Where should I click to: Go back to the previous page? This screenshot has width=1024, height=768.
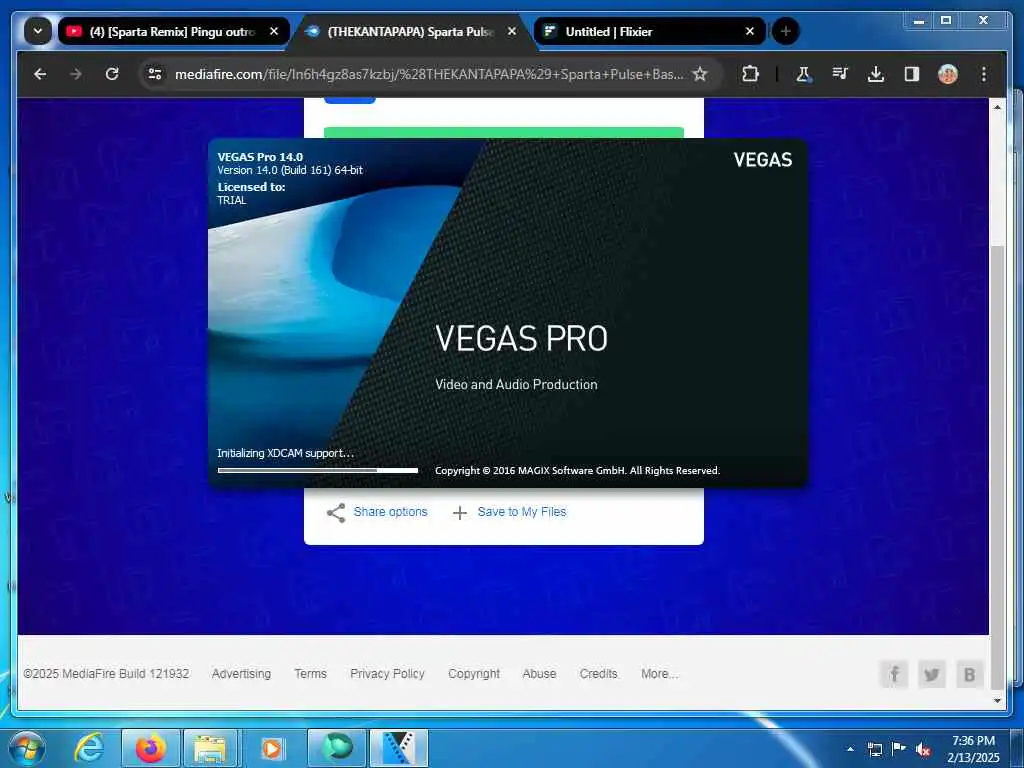(x=40, y=74)
